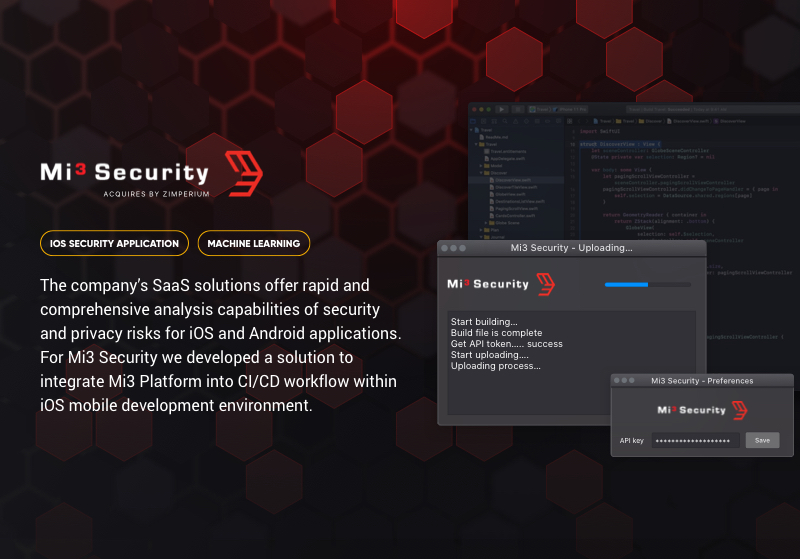Expand the Model folder
This screenshot has height=559, width=800.
click(481, 166)
